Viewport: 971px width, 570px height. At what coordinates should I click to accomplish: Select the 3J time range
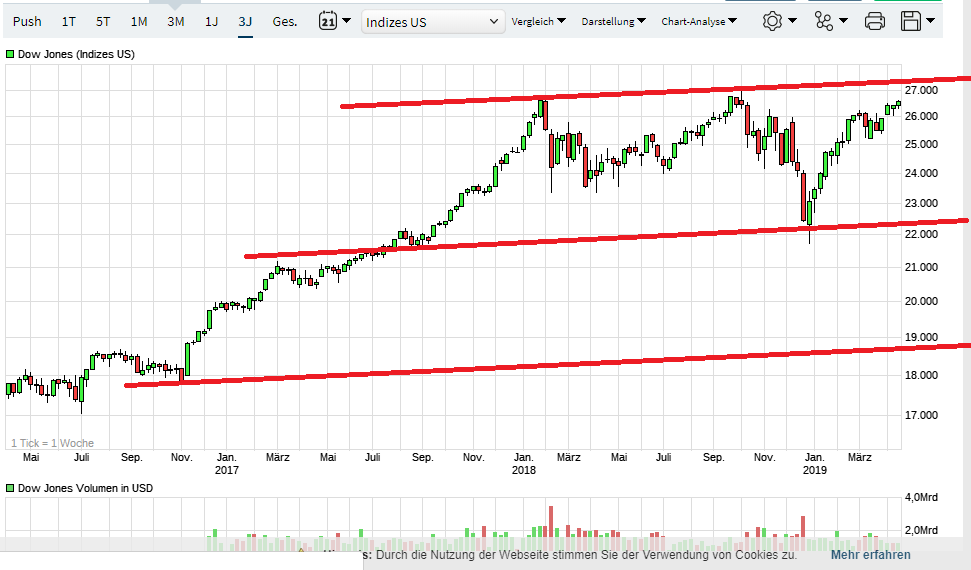coord(245,22)
